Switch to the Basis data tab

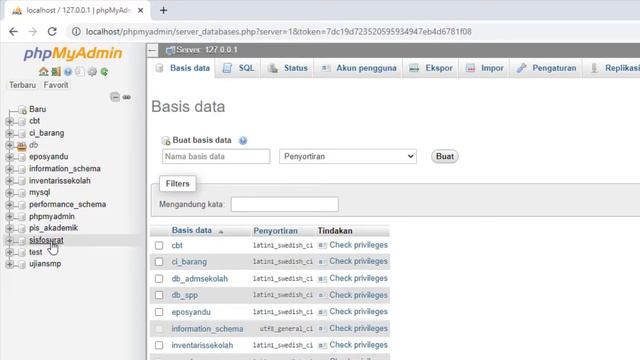tap(182, 68)
